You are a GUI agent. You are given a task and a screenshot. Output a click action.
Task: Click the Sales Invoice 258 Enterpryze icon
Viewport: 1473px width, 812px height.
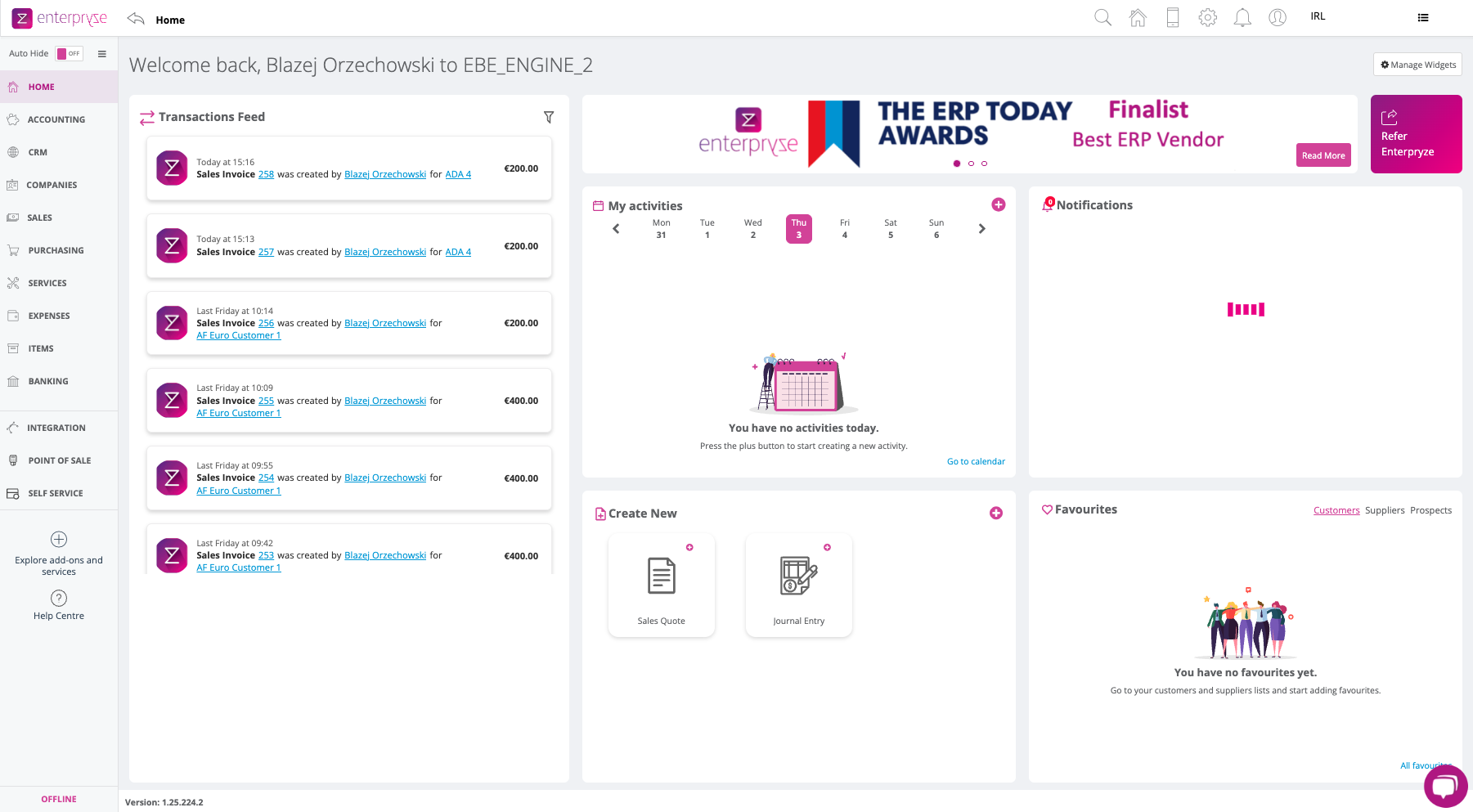[x=172, y=168]
